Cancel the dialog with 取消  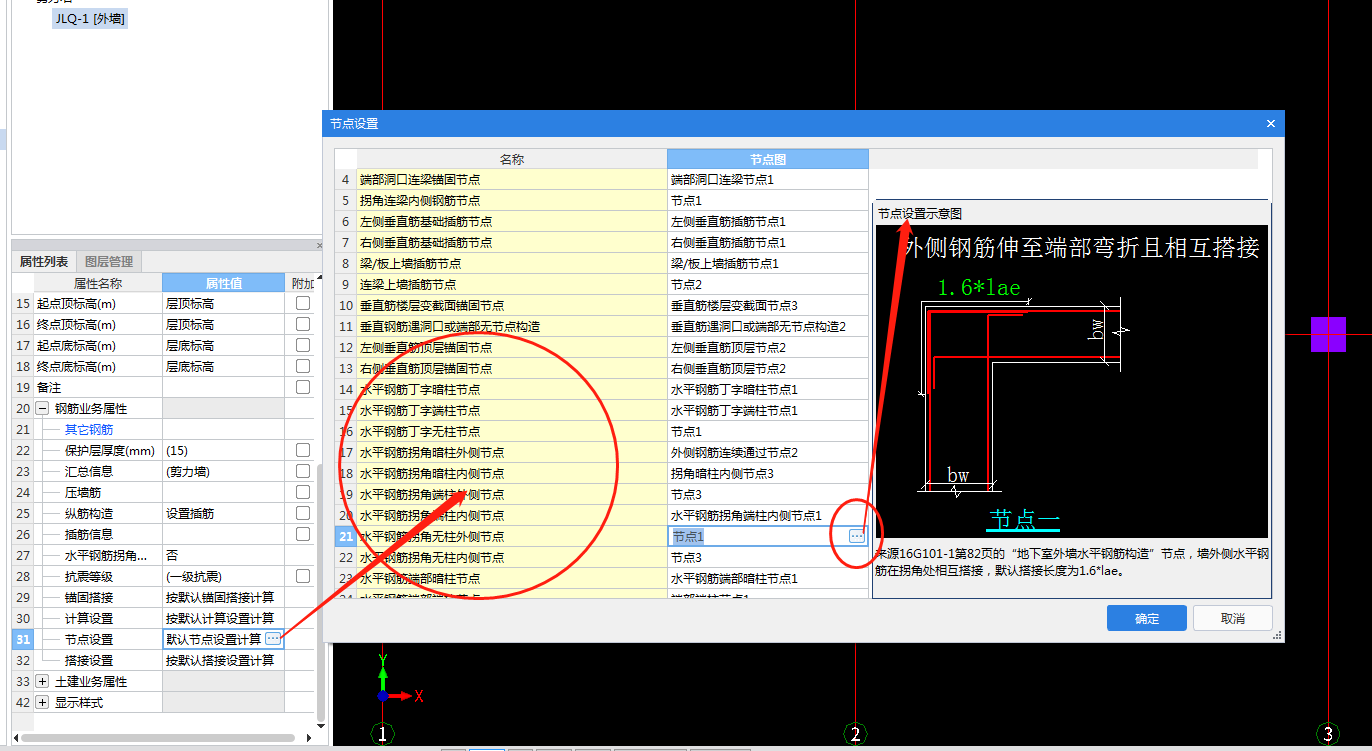point(1233,618)
